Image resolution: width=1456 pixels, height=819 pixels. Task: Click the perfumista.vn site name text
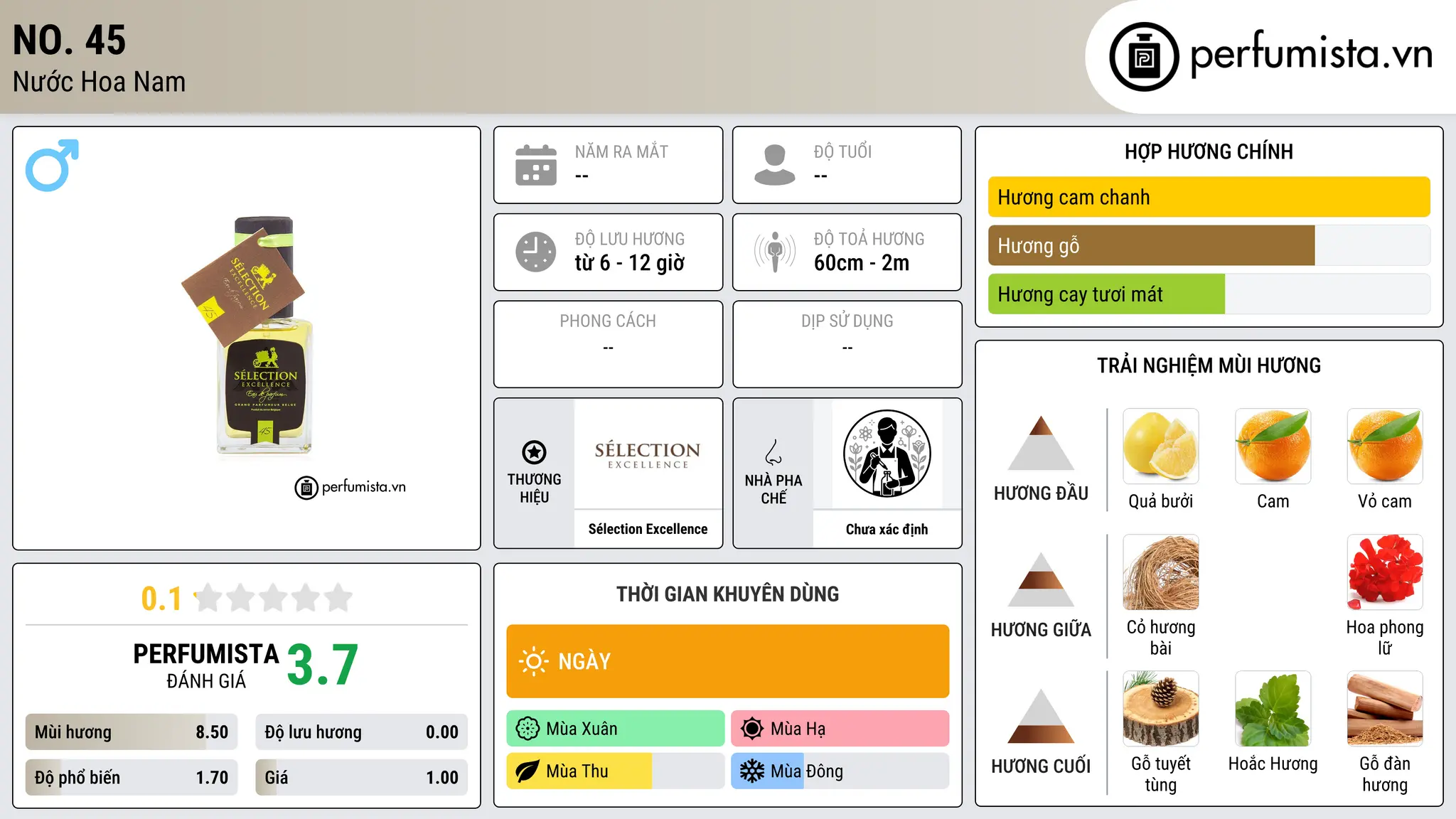(x=1311, y=53)
